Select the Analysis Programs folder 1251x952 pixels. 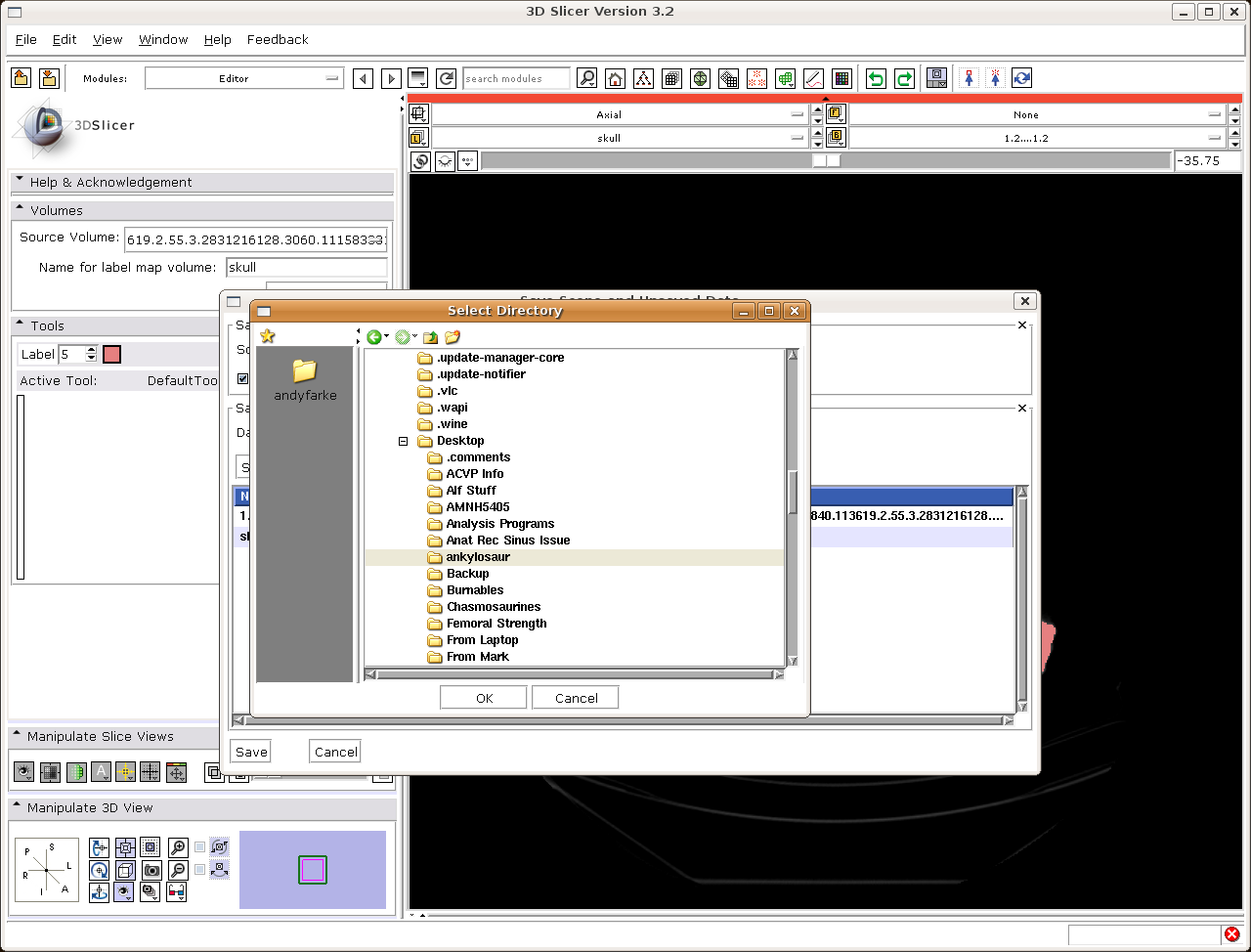[500, 524]
